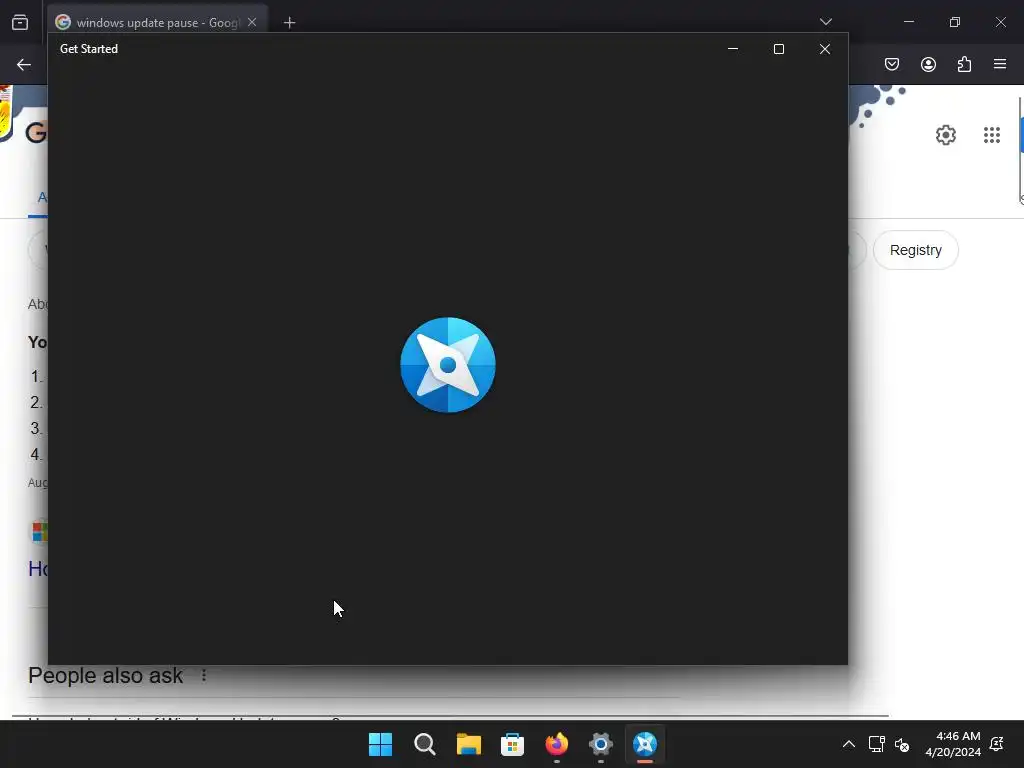
Task: Open the Firefox application menu
Action: click(1000, 64)
